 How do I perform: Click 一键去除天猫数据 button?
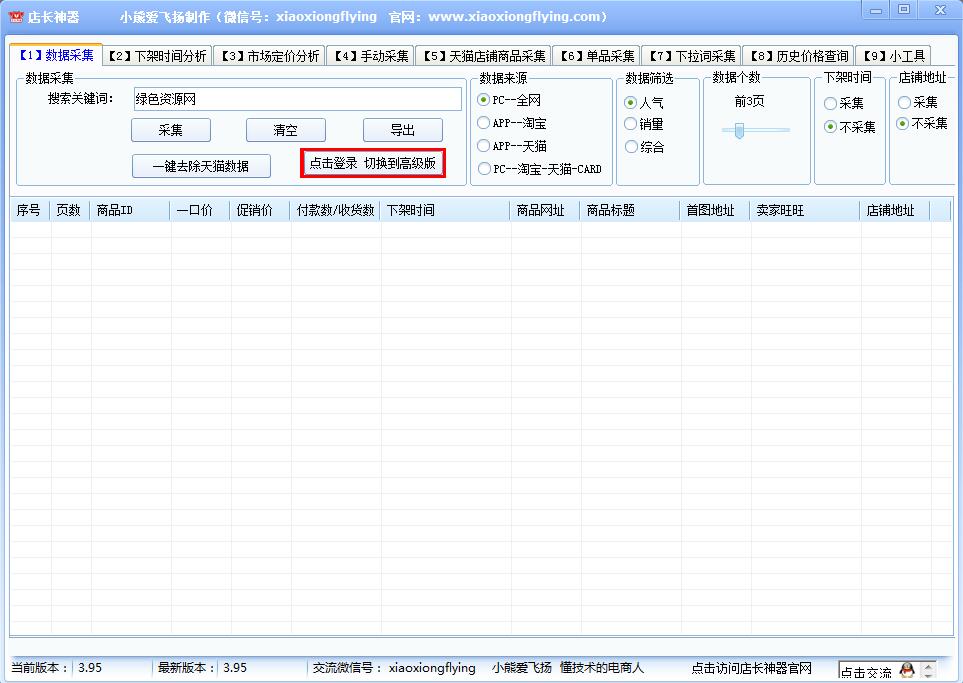click(x=201, y=166)
